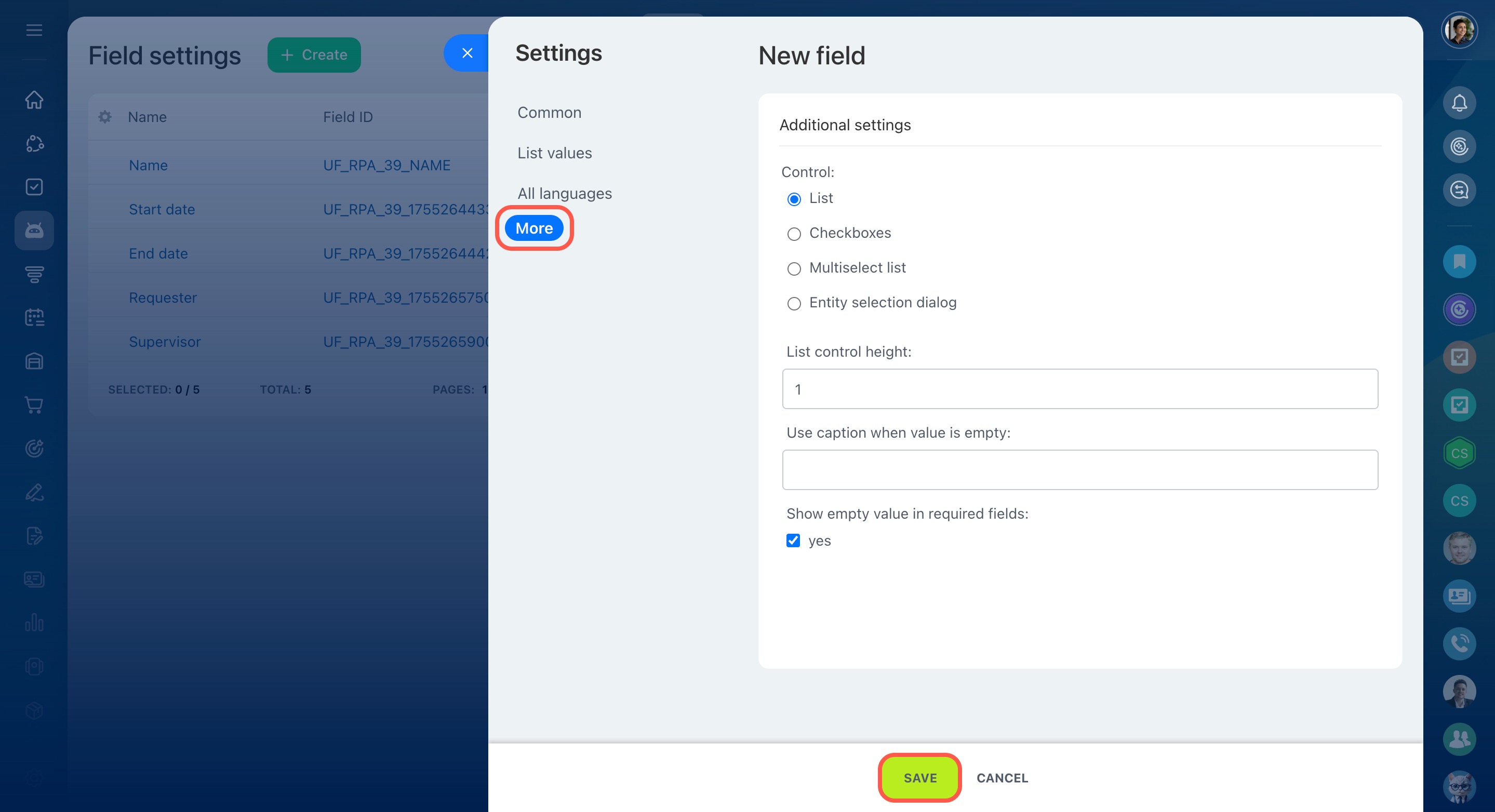Select the Checkboxes control radio option
This screenshot has height=812, width=1495.
(x=794, y=234)
